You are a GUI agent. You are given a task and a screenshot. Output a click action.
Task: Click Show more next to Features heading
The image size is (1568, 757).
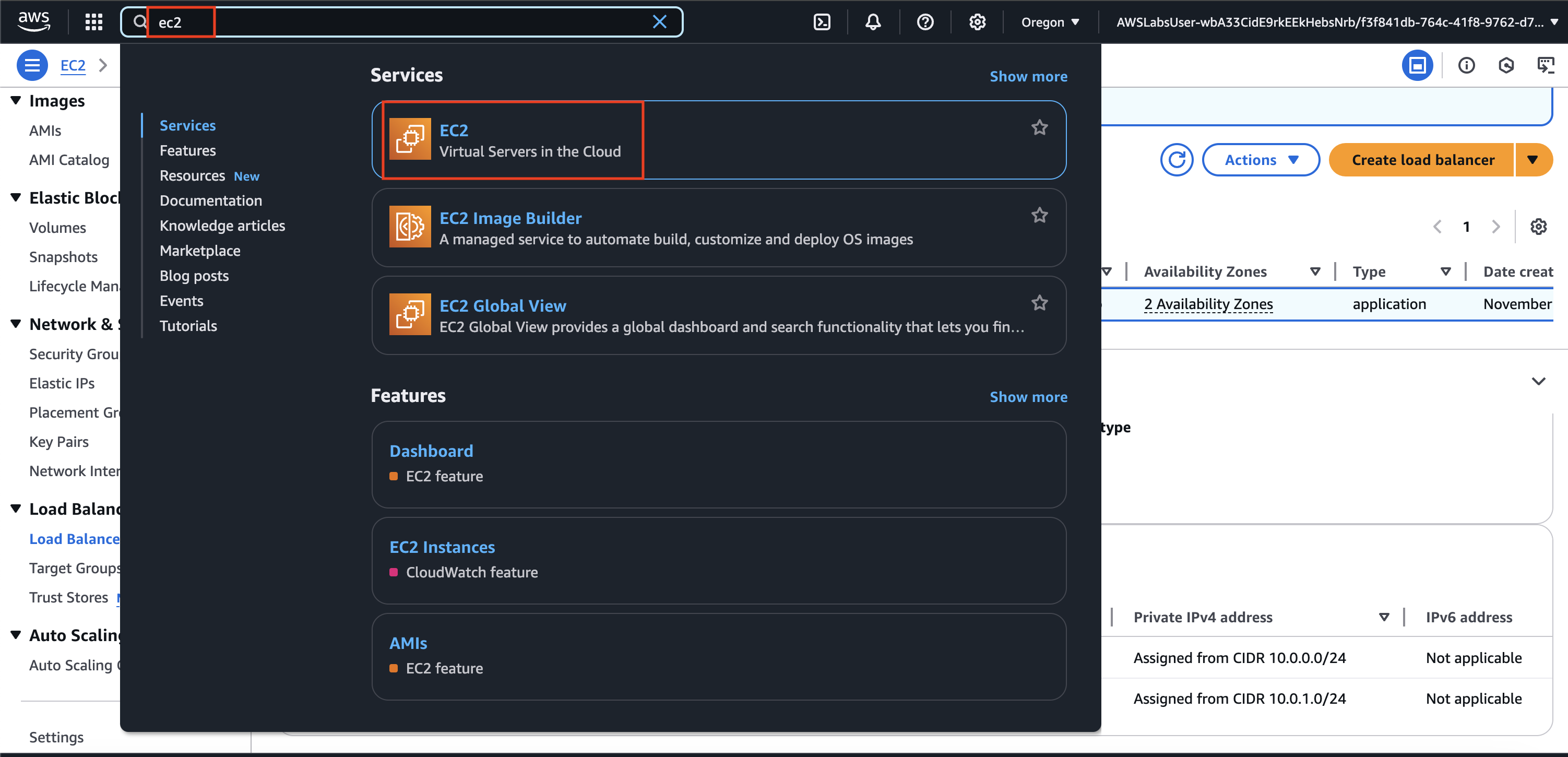tap(1028, 396)
